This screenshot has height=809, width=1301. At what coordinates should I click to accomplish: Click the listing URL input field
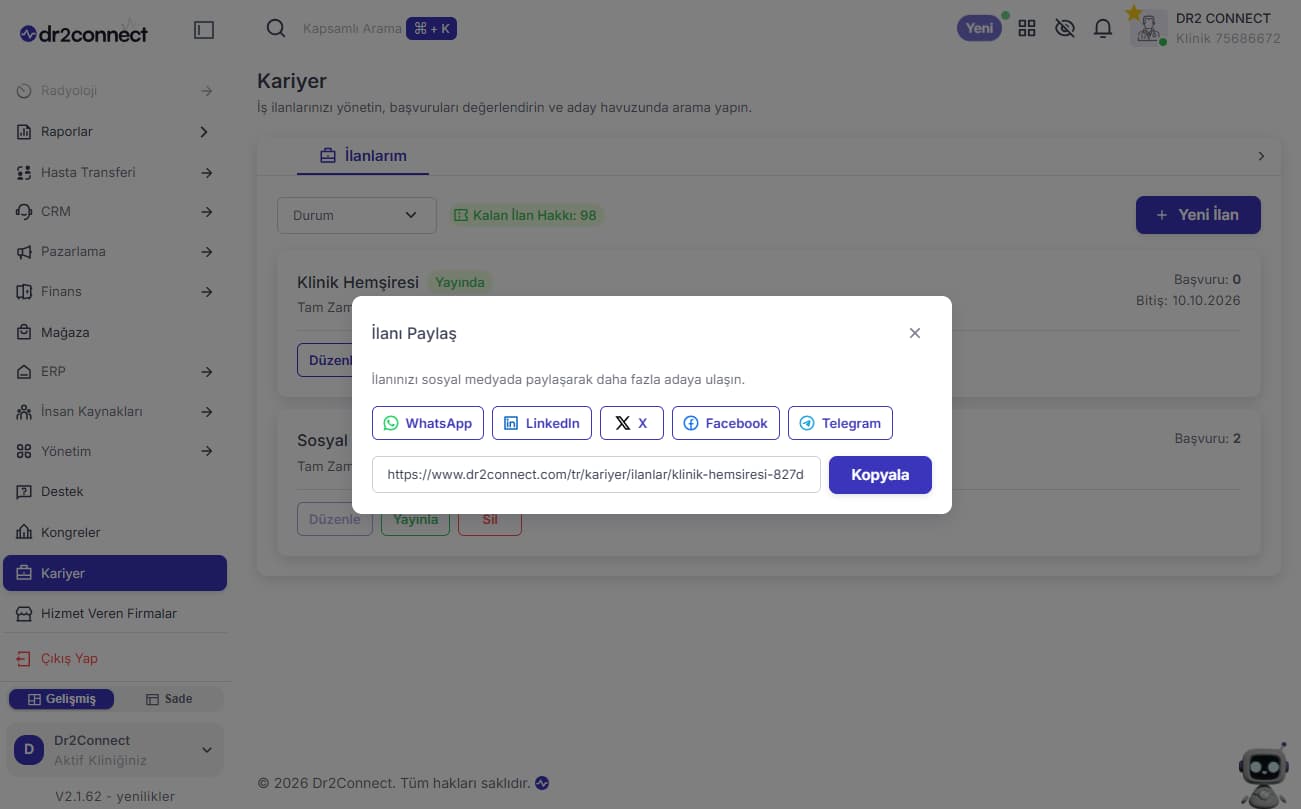coord(596,475)
